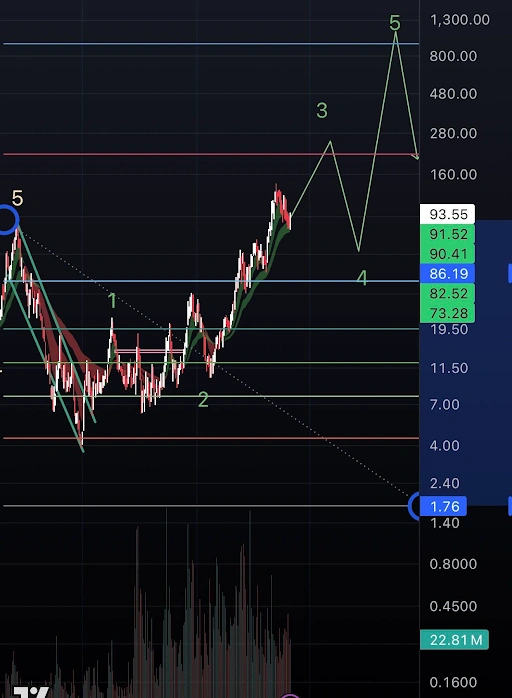512x698 pixels.
Task: Click the 1.40 price axis value
Action: pos(444,523)
